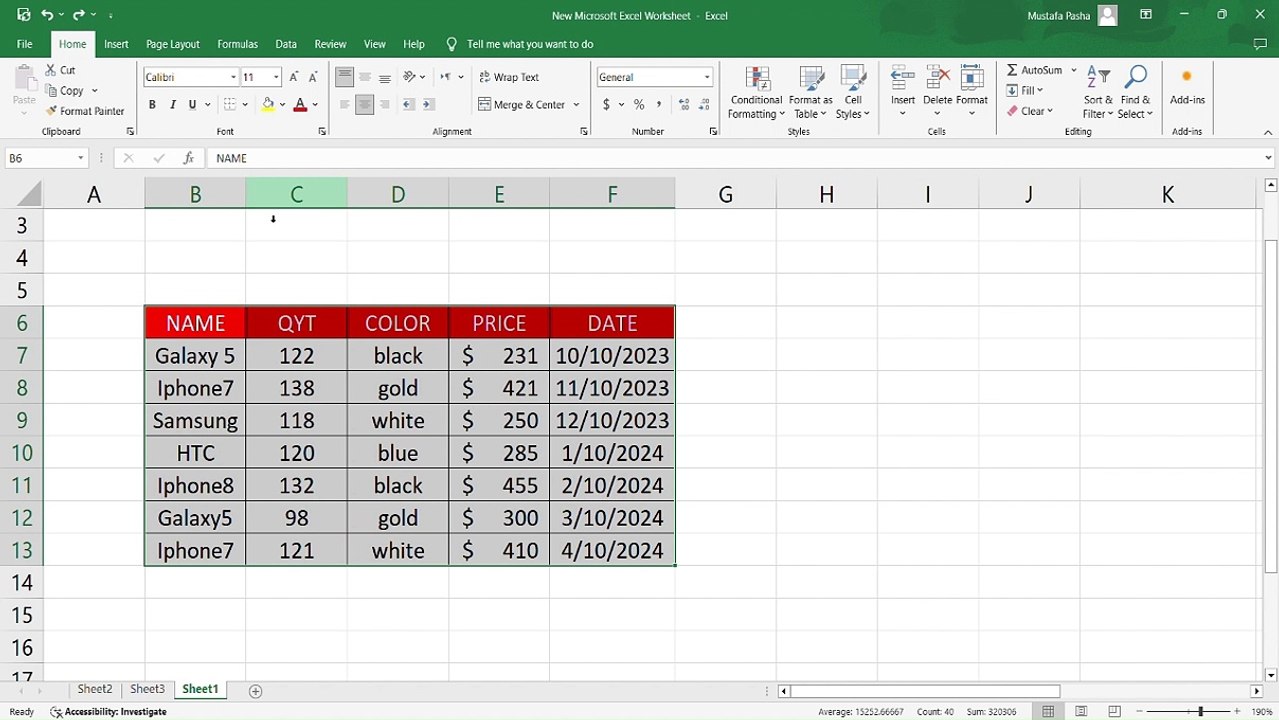Viewport: 1279px width, 720px height.
Task: Open Sort & Filter
Action: point(1098,92)
